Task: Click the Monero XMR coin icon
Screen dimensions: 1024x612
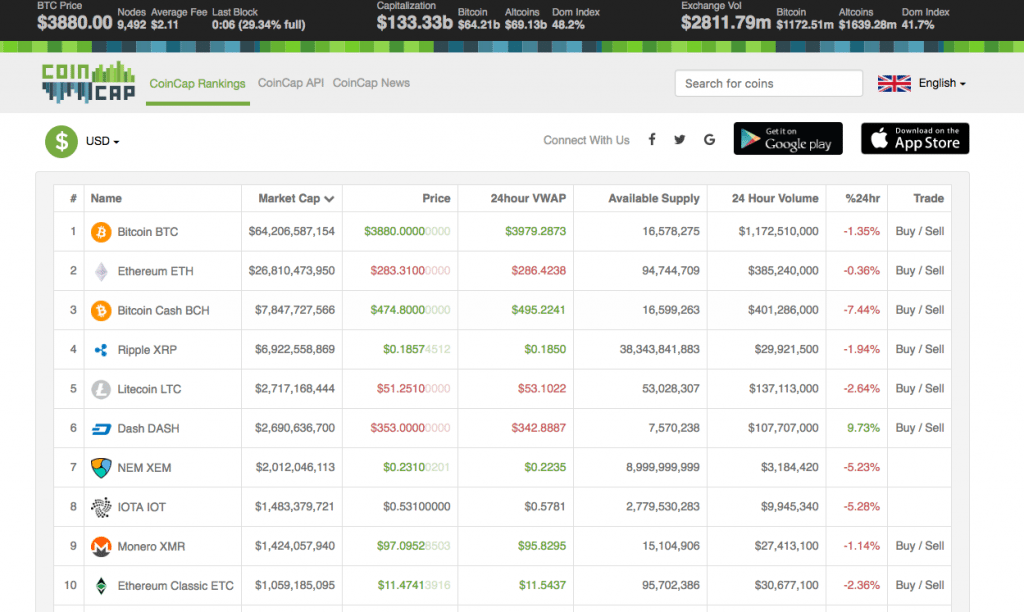Action: pyautogui.click(x=101, y=546)
